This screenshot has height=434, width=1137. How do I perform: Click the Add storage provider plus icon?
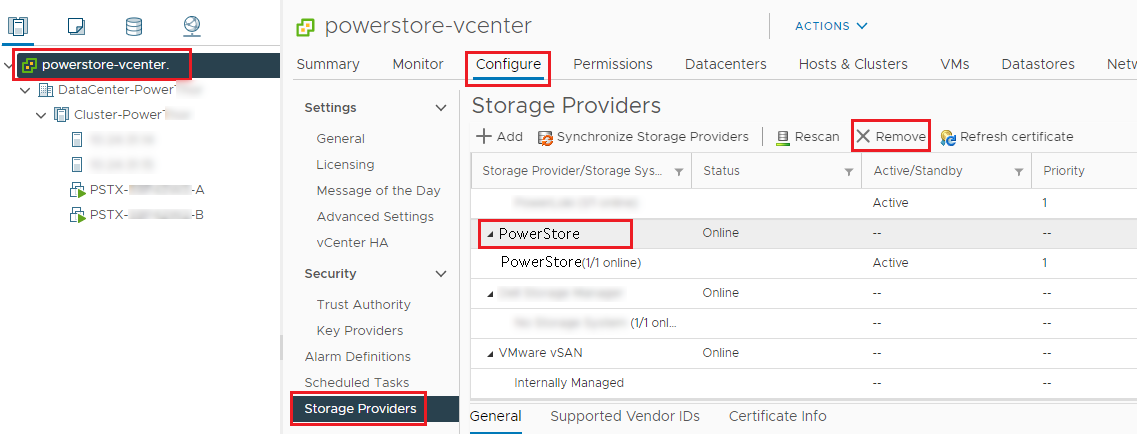coord(484,136)
